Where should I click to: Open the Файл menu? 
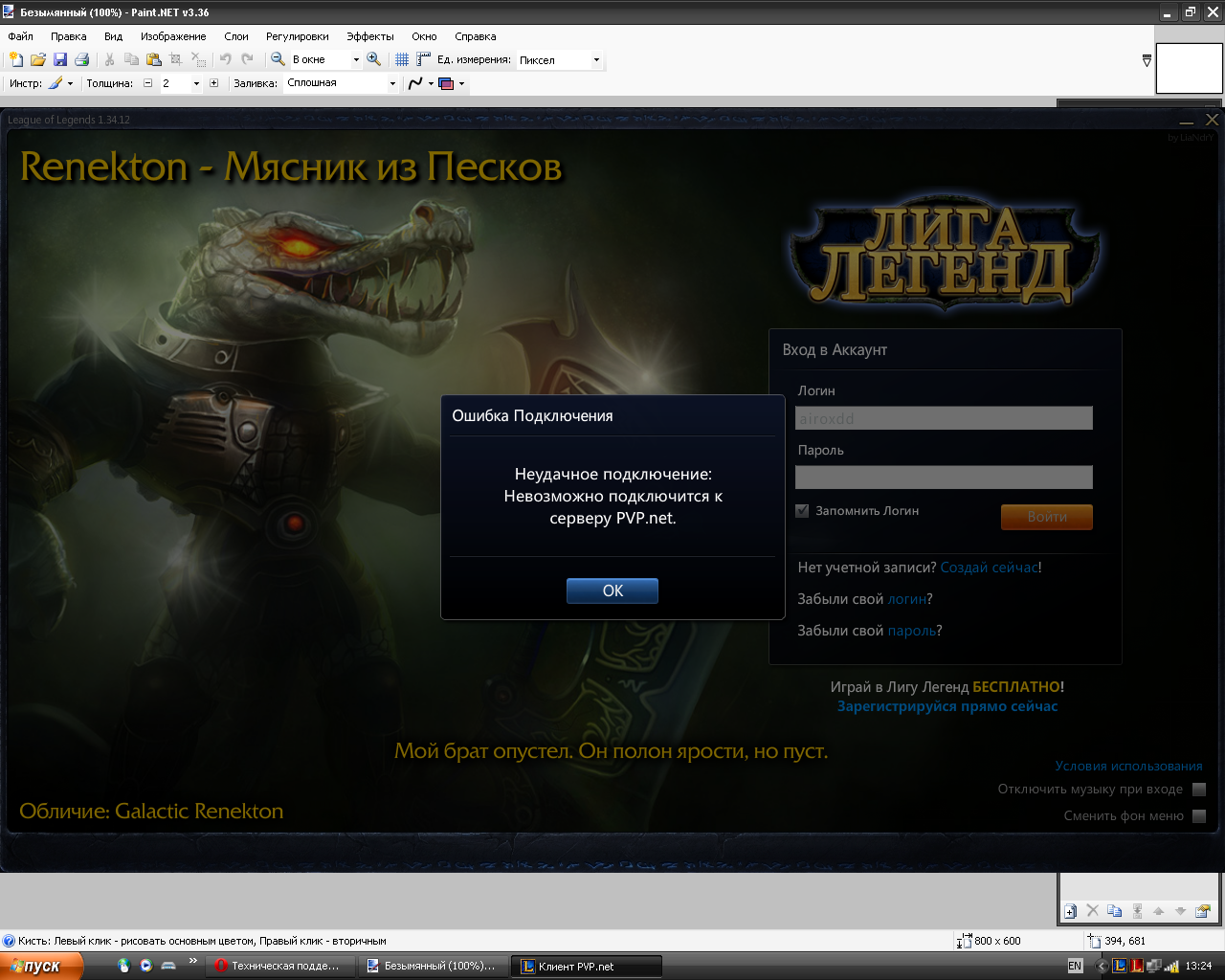[20, 36]
